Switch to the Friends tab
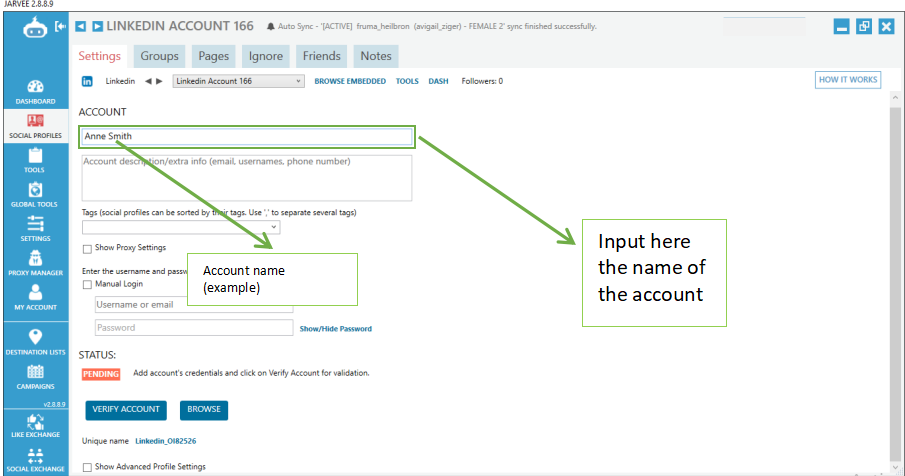 point(321,56)
